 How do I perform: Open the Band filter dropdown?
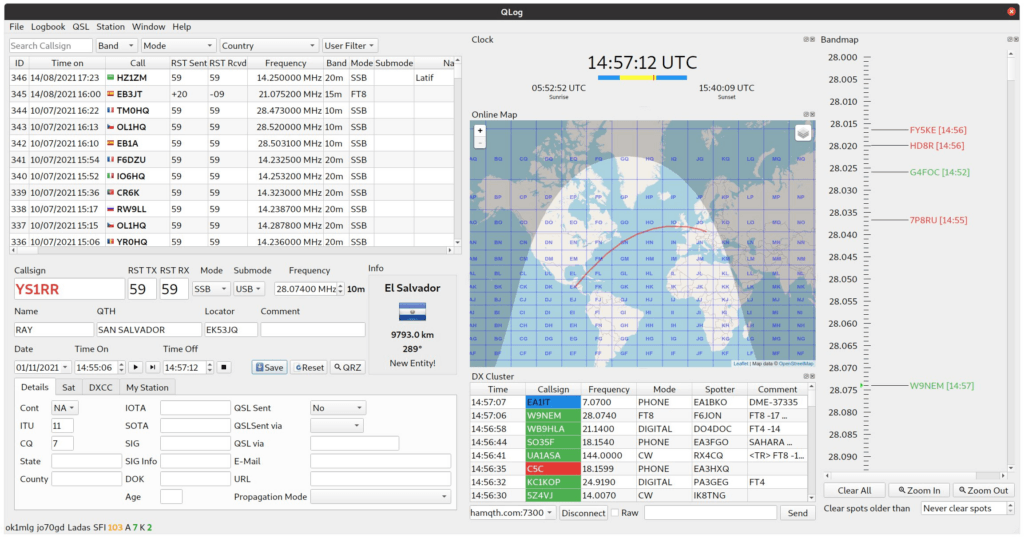click(x=116, y=46)
